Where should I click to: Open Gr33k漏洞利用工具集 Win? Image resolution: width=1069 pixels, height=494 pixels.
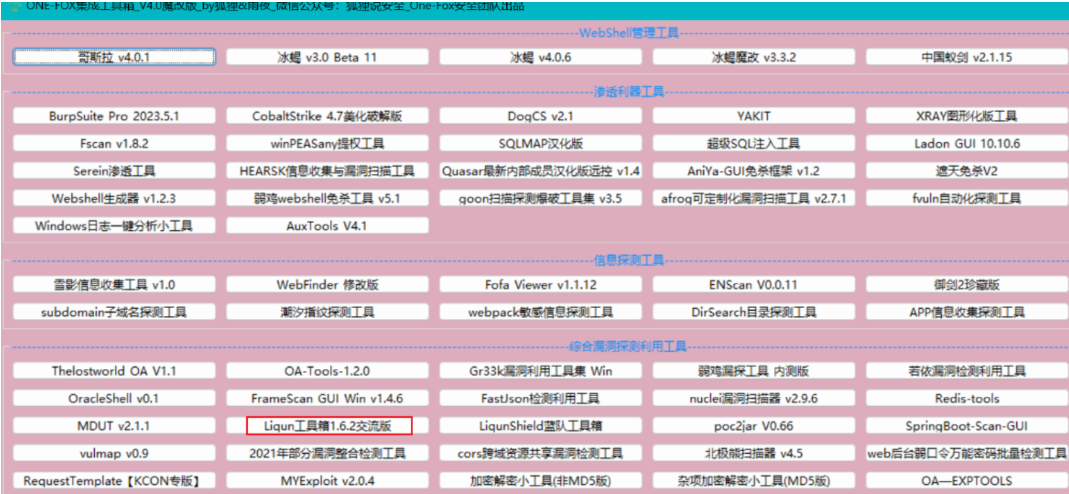[541, 371]
